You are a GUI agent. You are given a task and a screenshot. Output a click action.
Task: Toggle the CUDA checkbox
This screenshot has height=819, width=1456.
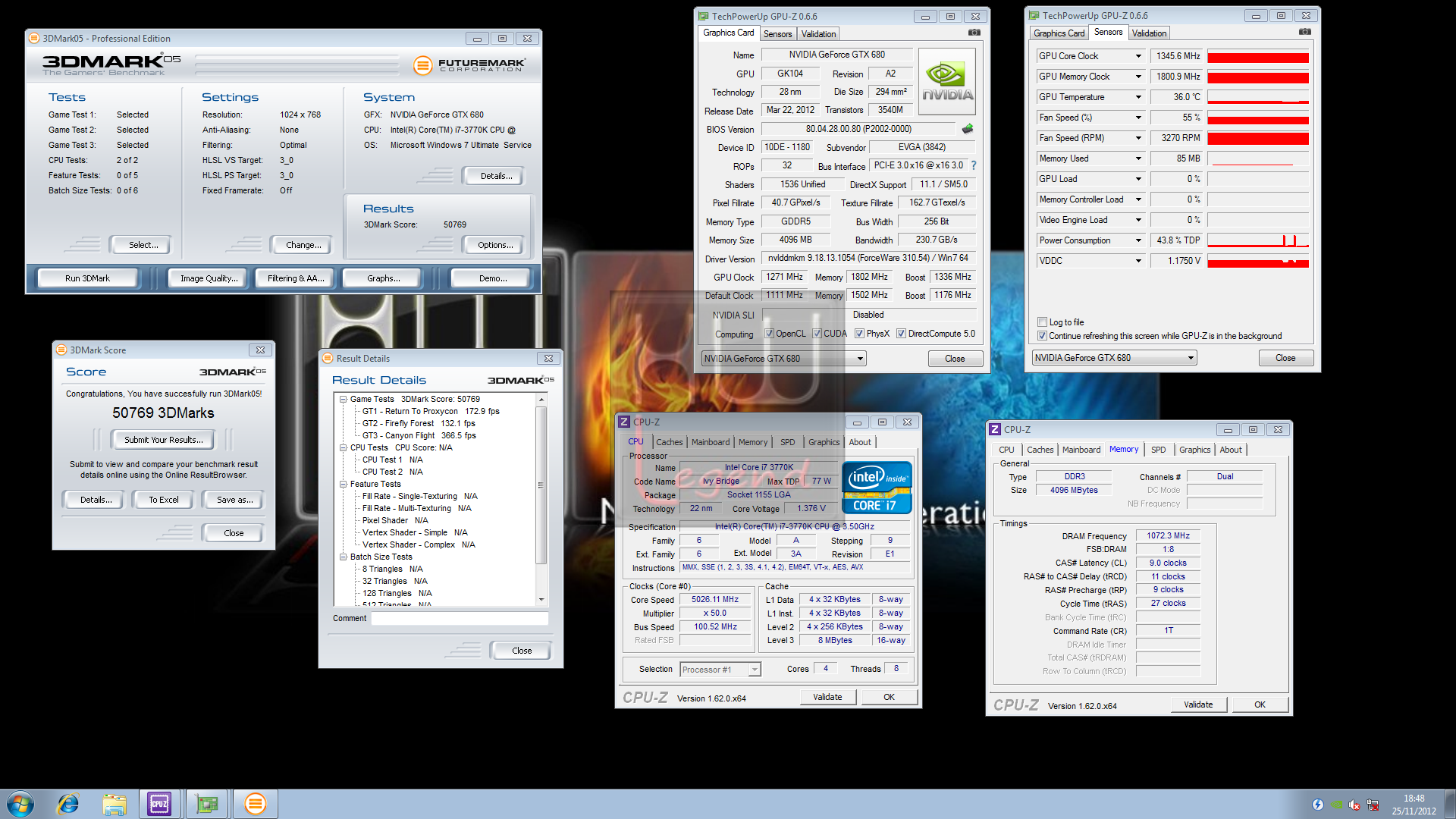pos(817,334)
